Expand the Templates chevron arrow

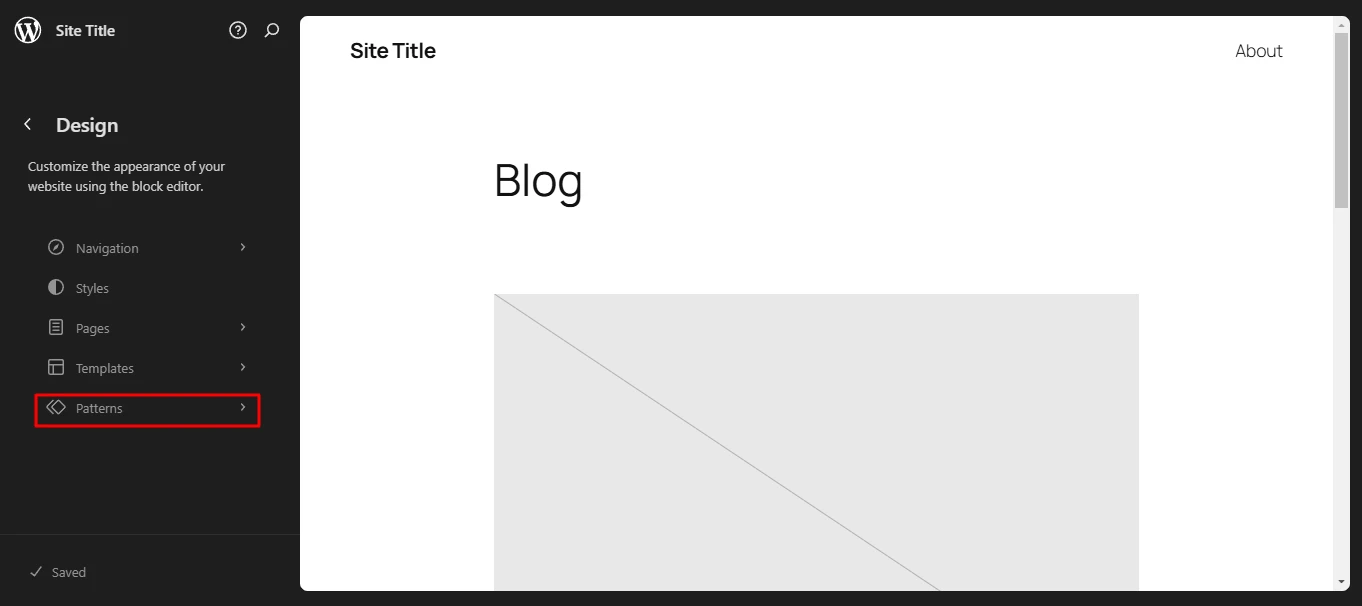[x=243, y=368]
